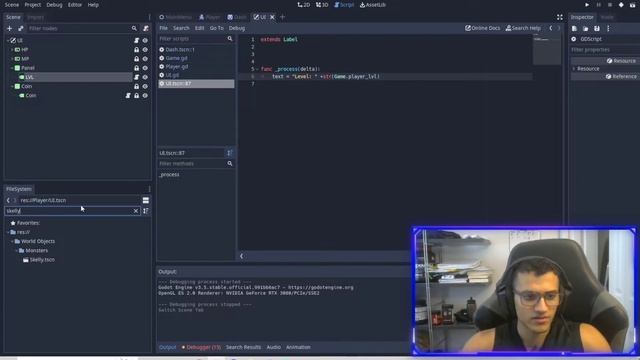The image size is (640, 360).
Task: Open the Search Results bottom tab
Action: pos(243,347)
